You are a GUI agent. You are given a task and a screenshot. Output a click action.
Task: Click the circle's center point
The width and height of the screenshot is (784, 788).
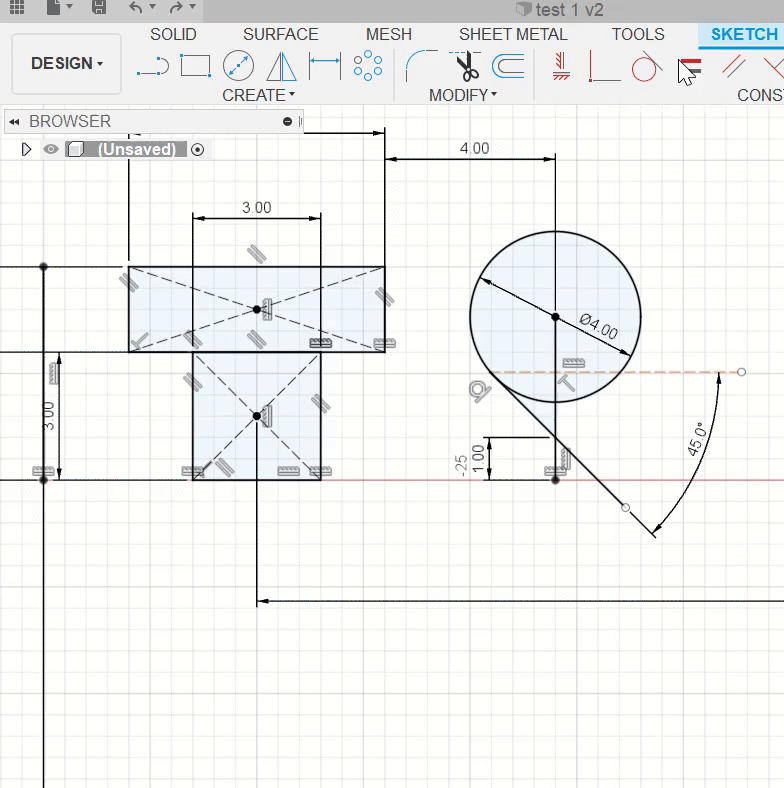555,317
